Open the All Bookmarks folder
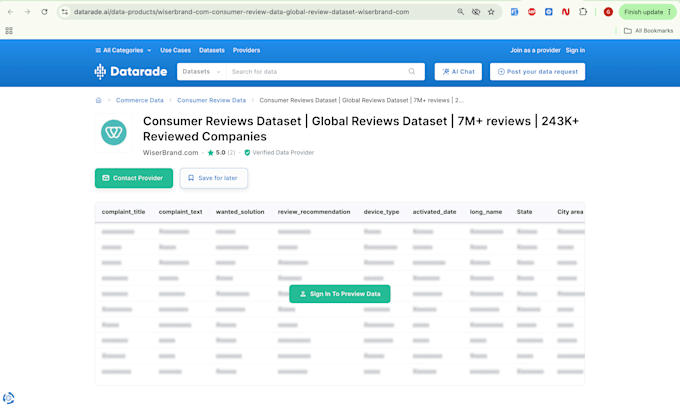The width and height of the screenshot is (680, 407). pyautogui.click(x=648, y=30)
